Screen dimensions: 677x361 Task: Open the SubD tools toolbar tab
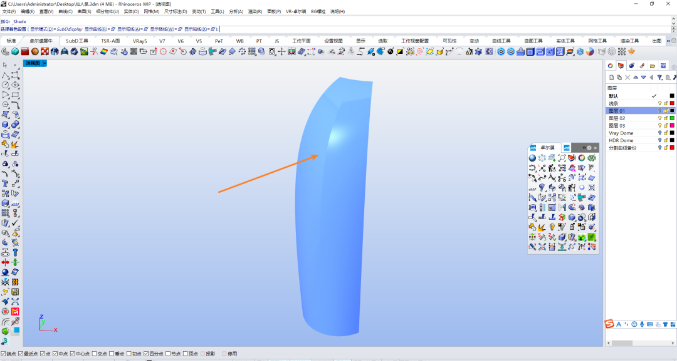click(x=77, y=41)
